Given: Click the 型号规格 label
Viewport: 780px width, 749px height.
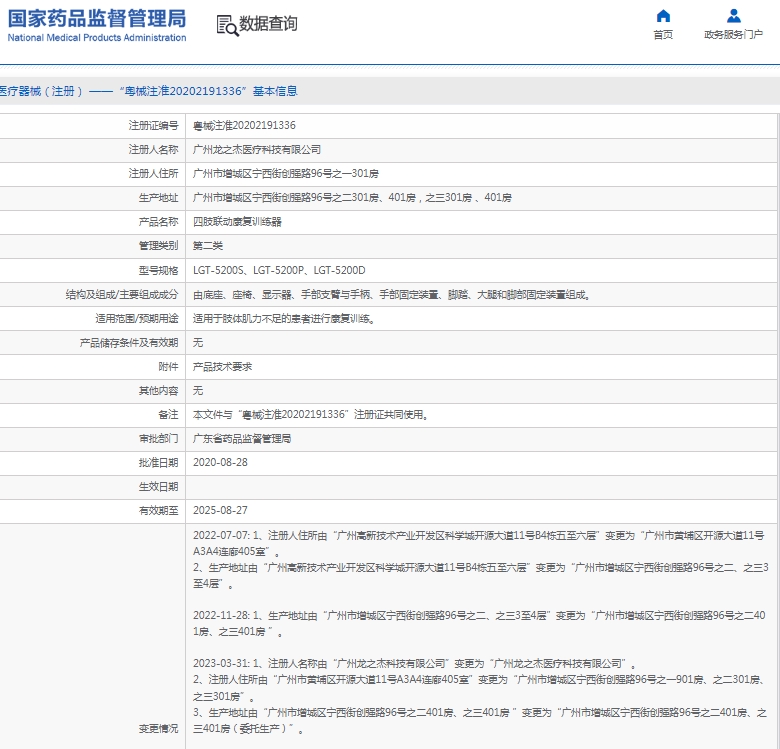Looking at the screenshot, I should [x=158, y=270].
